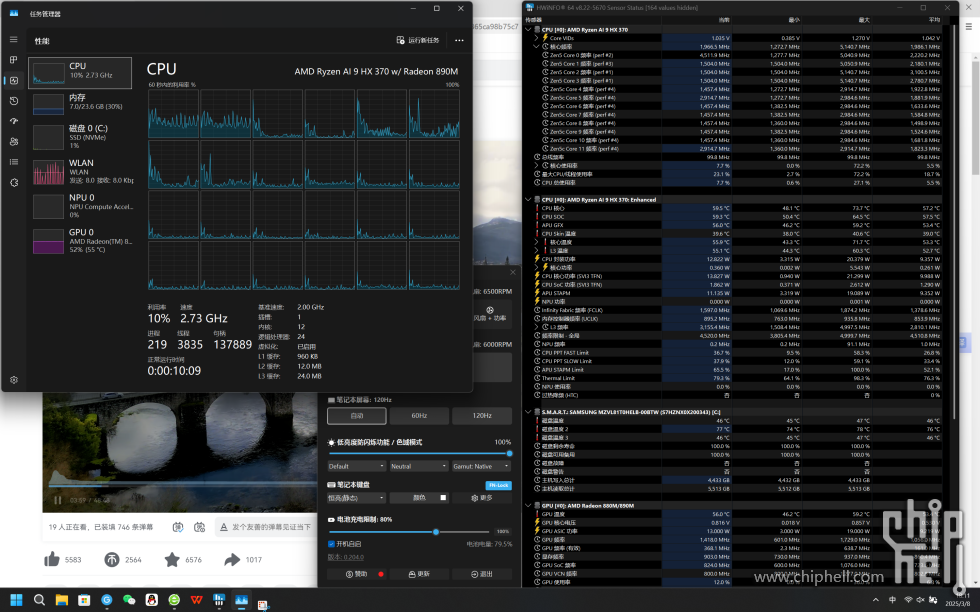Select App history icon in Task Manager sidebar
This screenshot has height=612, width=980.
tap(14, 101)
